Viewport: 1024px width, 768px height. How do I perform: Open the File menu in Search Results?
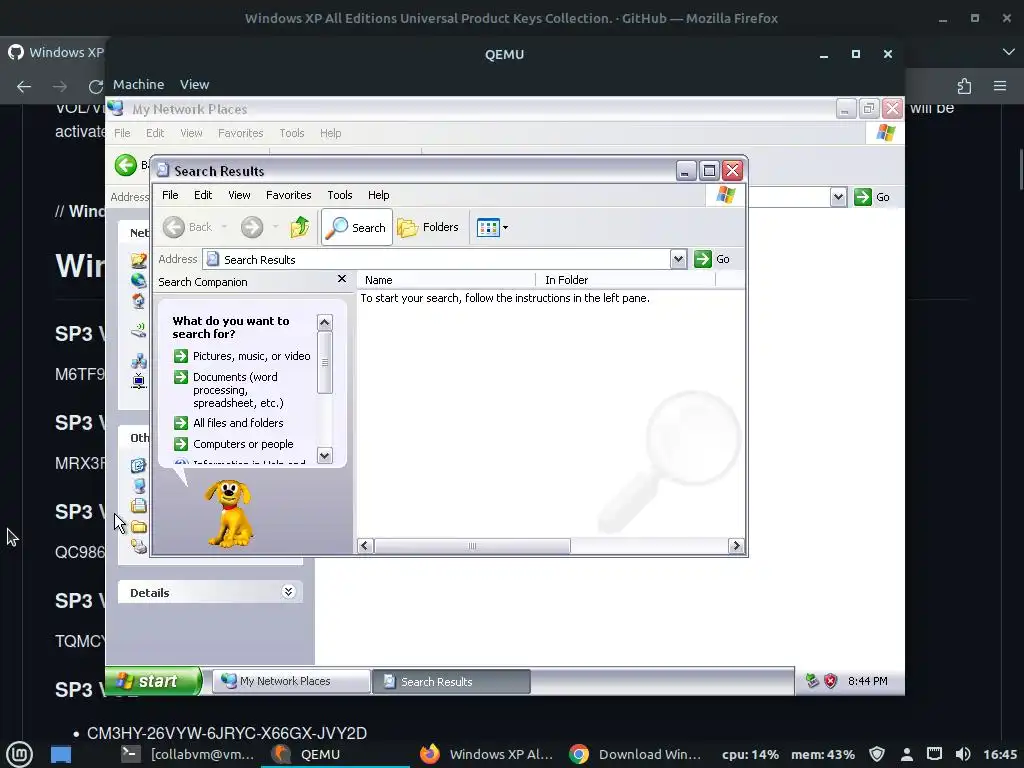(x=170, y=195)
